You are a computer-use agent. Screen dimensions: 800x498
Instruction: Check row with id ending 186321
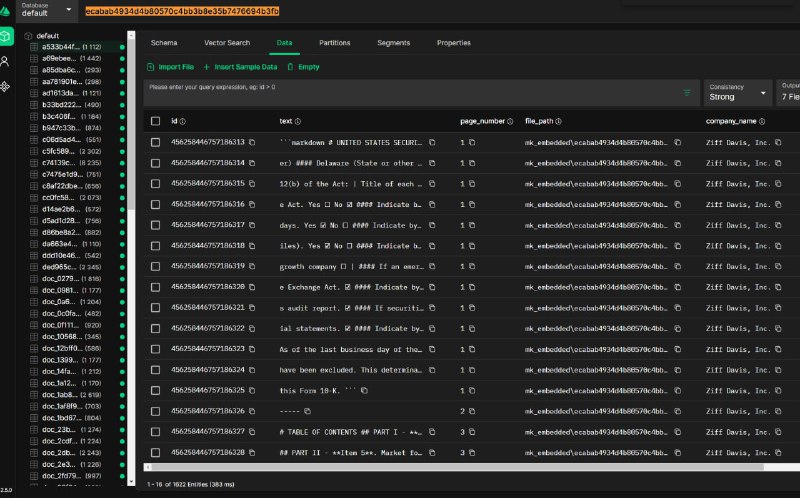click(156, 308)
